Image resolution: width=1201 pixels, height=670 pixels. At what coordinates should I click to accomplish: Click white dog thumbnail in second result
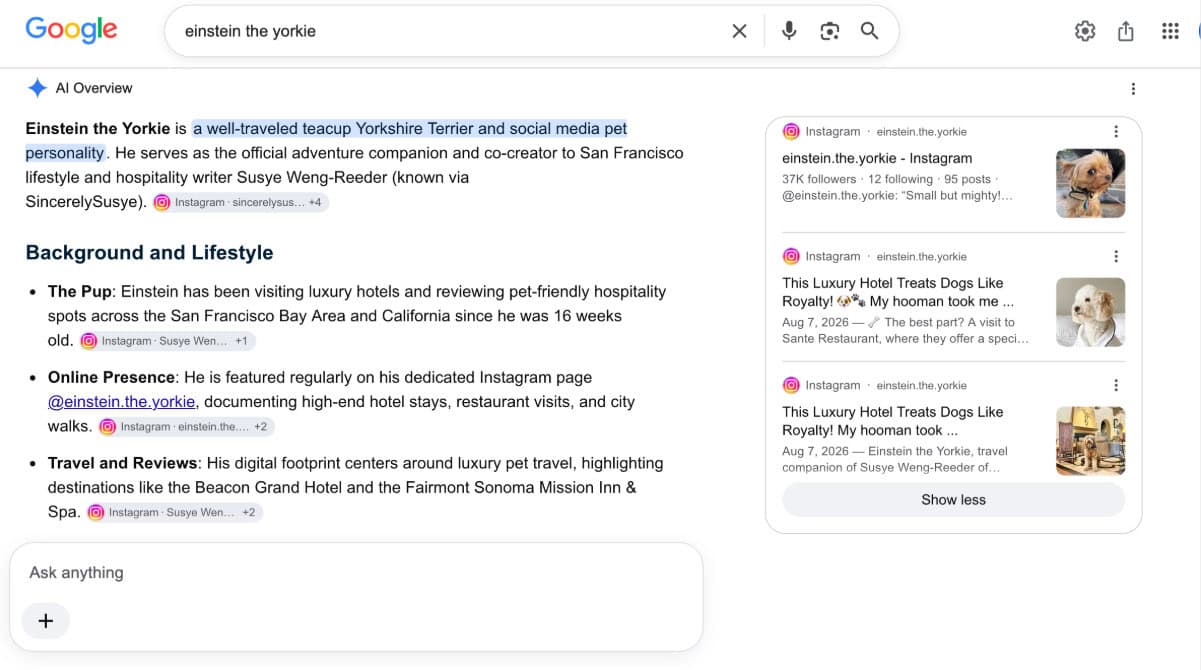pyautogui.click(x=1090, y=312)
